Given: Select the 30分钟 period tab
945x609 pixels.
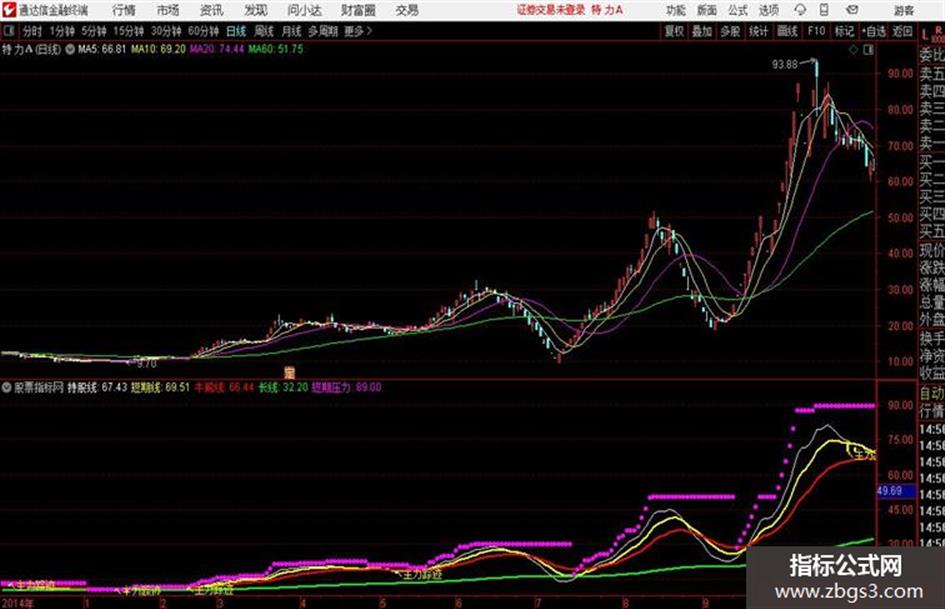Looking at the screenshot, I should click(166, 31).
